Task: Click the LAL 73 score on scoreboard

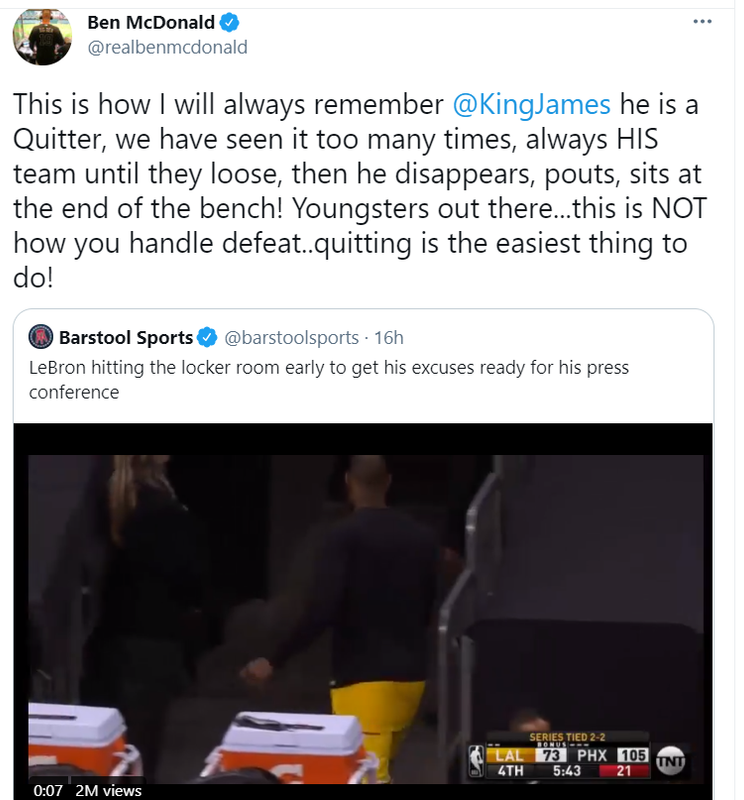Action: (527, 755)
